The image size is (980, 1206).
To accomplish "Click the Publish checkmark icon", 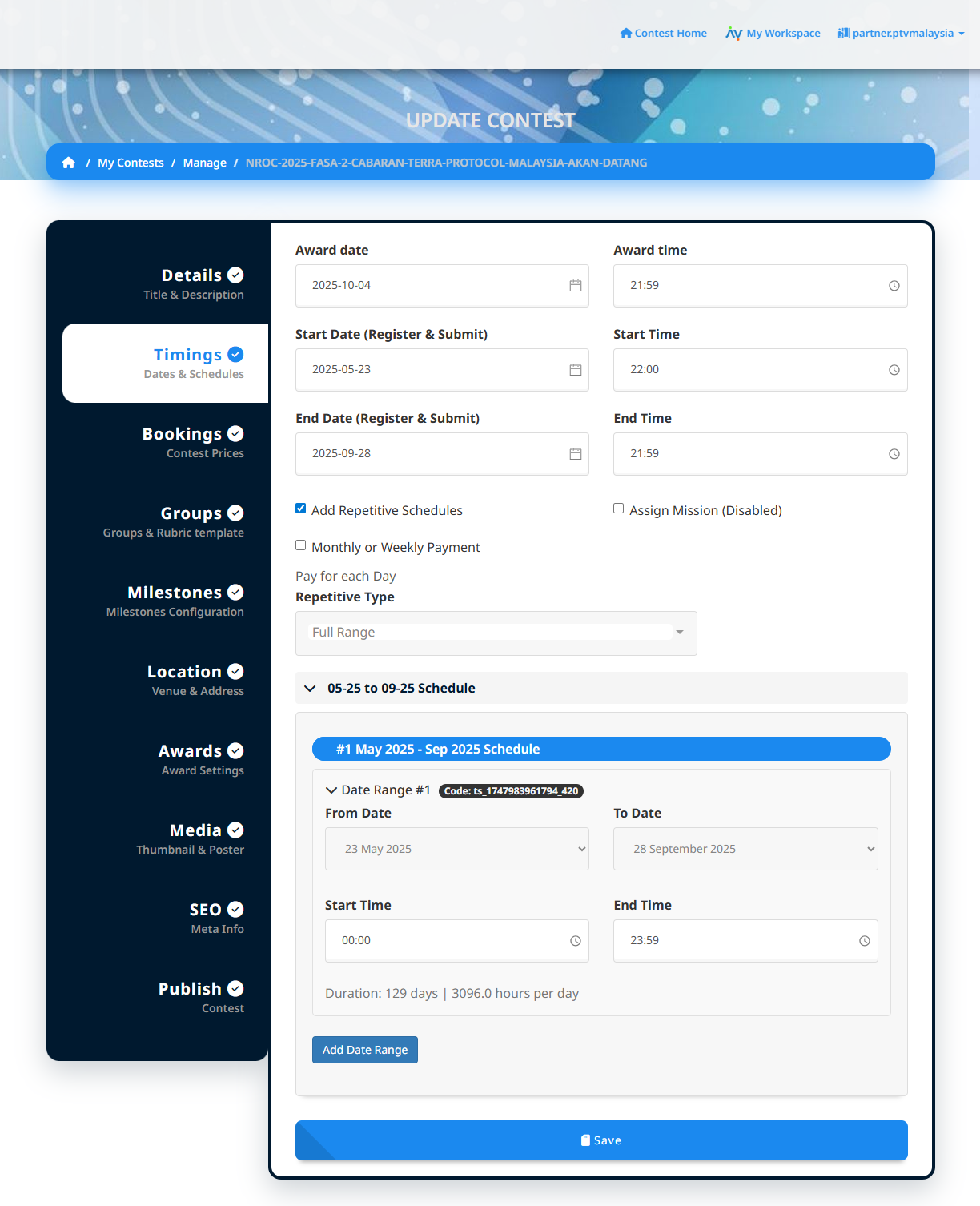I will 235,989.
